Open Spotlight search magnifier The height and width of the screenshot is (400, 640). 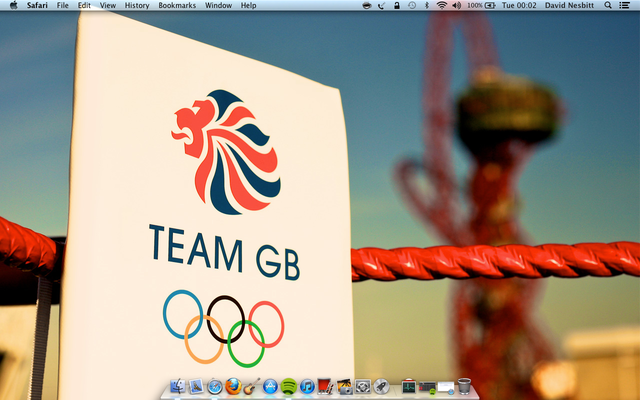(x=608, y=5)
